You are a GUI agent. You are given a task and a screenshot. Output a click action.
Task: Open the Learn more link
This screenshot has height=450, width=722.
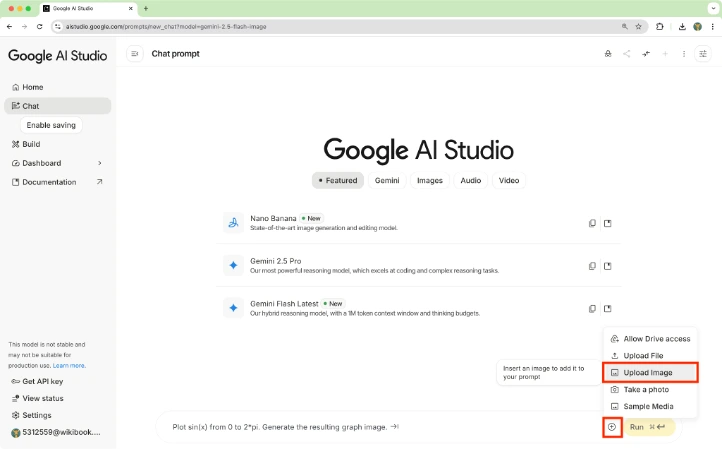point(69,366)
